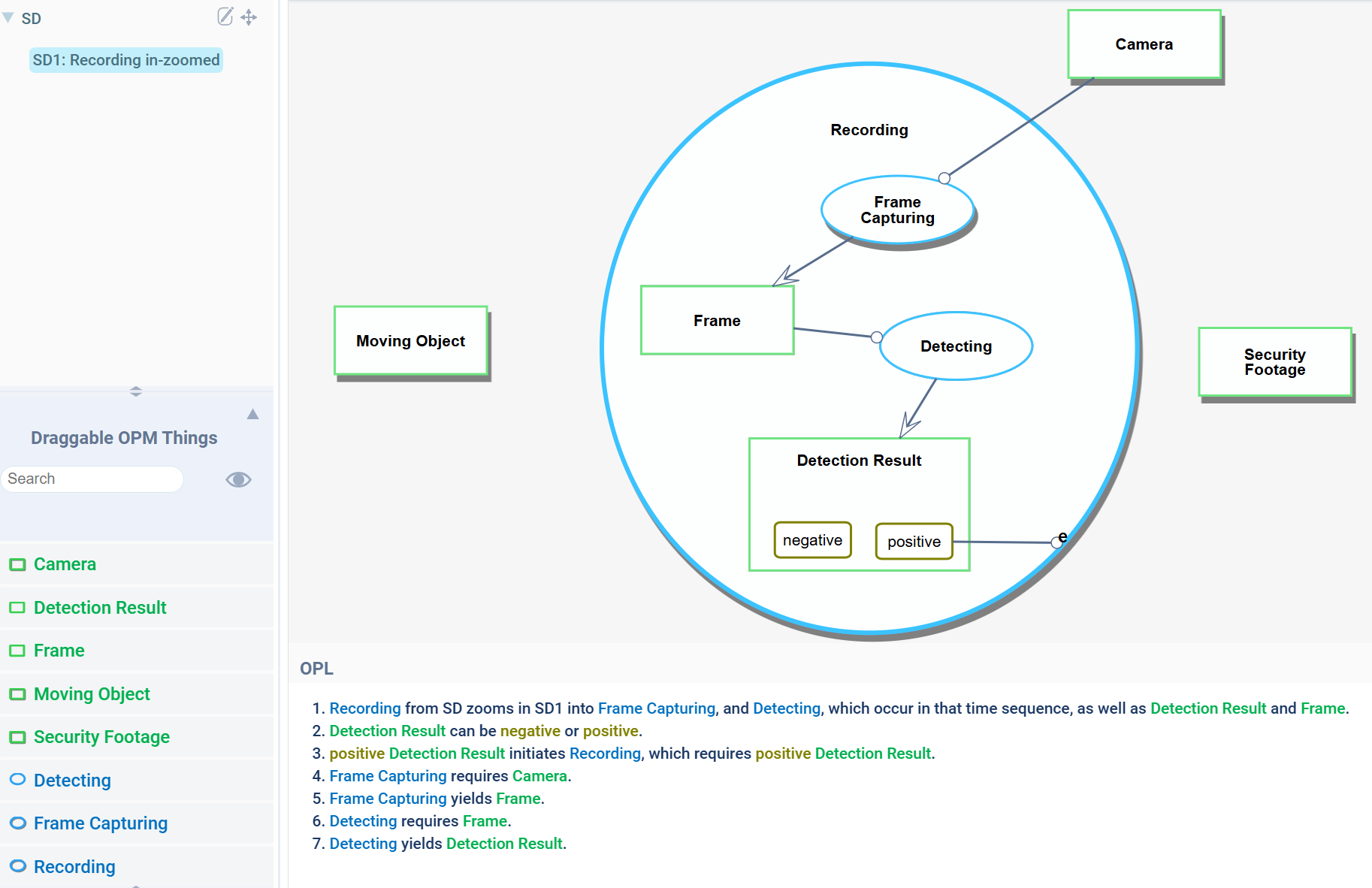Click the Search input field
This screenshot has height=888, width=1372.
pos(92,479)
